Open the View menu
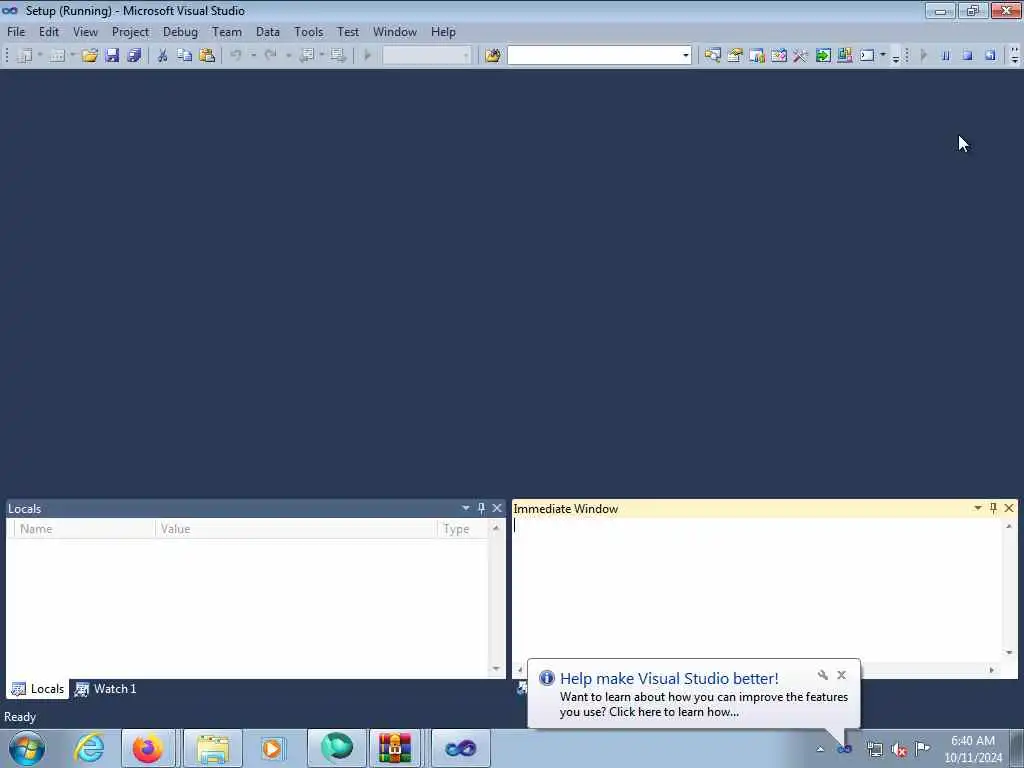 coord(85,32)
